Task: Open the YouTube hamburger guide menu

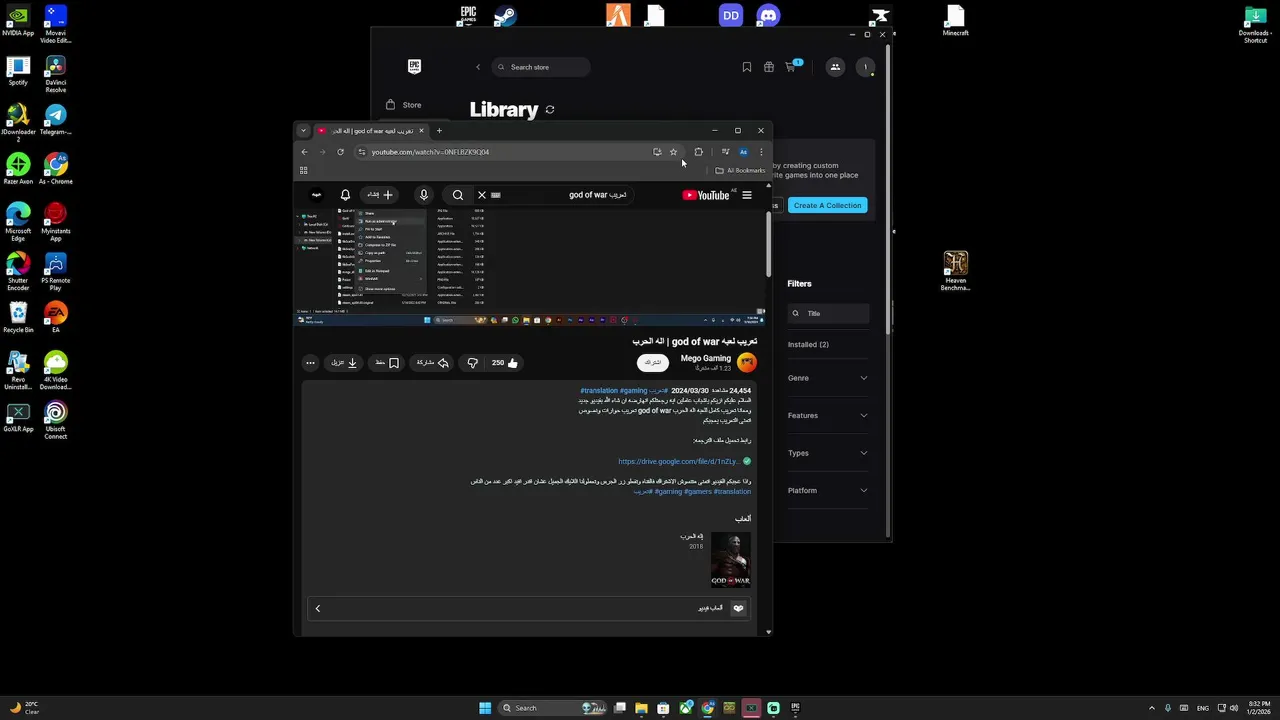Action: pyautogui.click(x=747, y=195)
